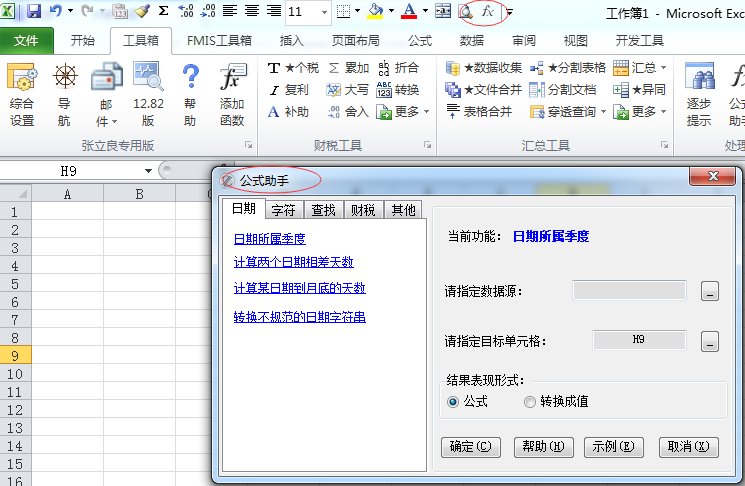Click the 综合设置 gear icon
This screenshot has width=745, height=486.
coord(22,80)
